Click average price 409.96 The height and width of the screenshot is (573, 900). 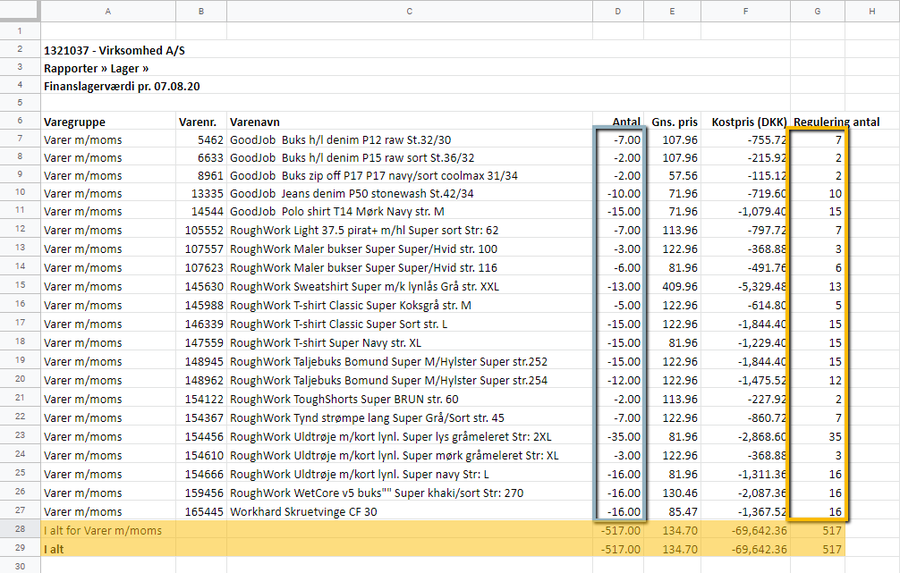[x=680, y=286]
